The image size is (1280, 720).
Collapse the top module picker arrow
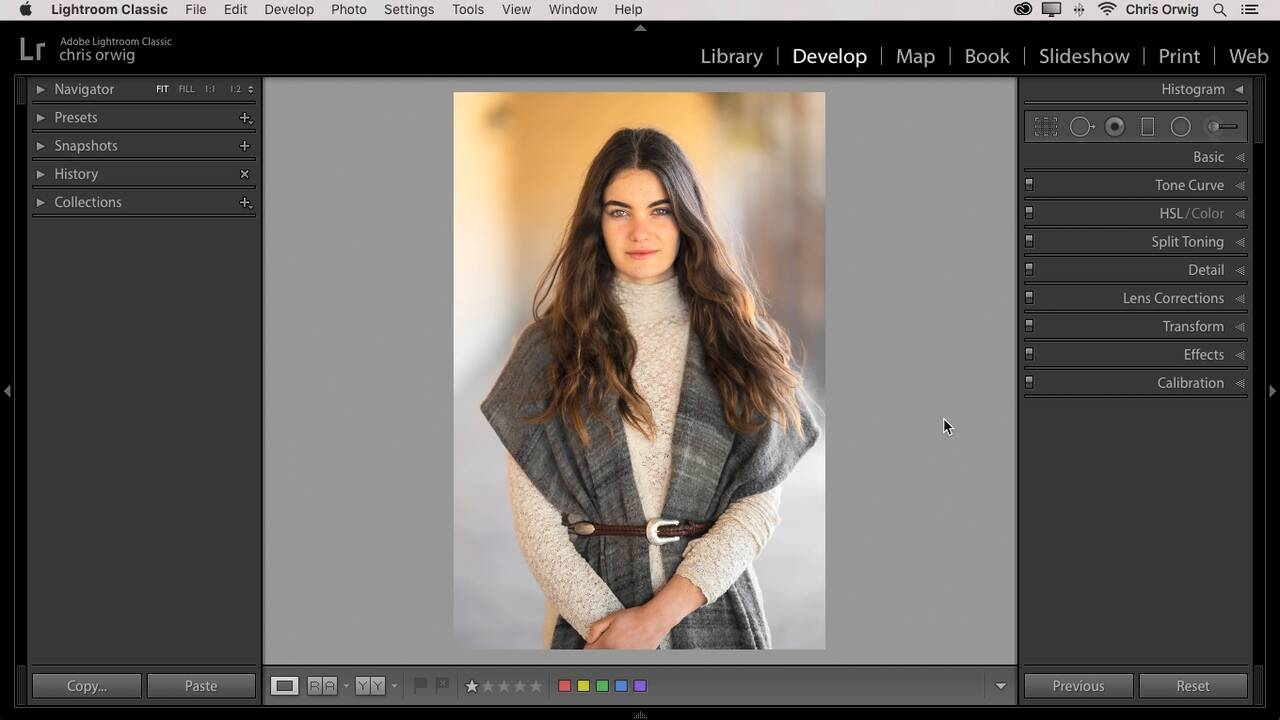(x=640, y=28)
